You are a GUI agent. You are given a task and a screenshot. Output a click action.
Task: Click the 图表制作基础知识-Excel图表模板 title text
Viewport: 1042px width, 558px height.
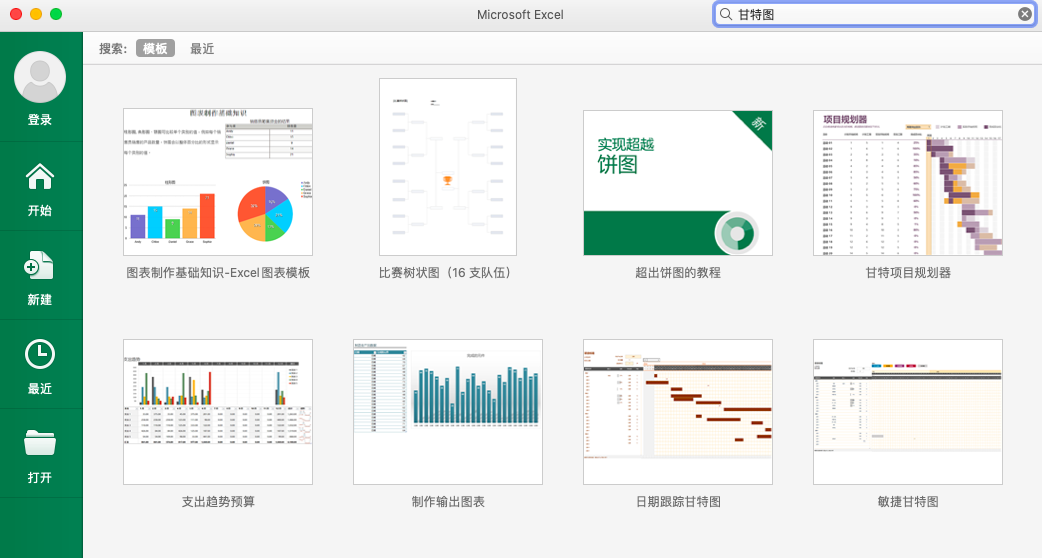pos(218,272)
